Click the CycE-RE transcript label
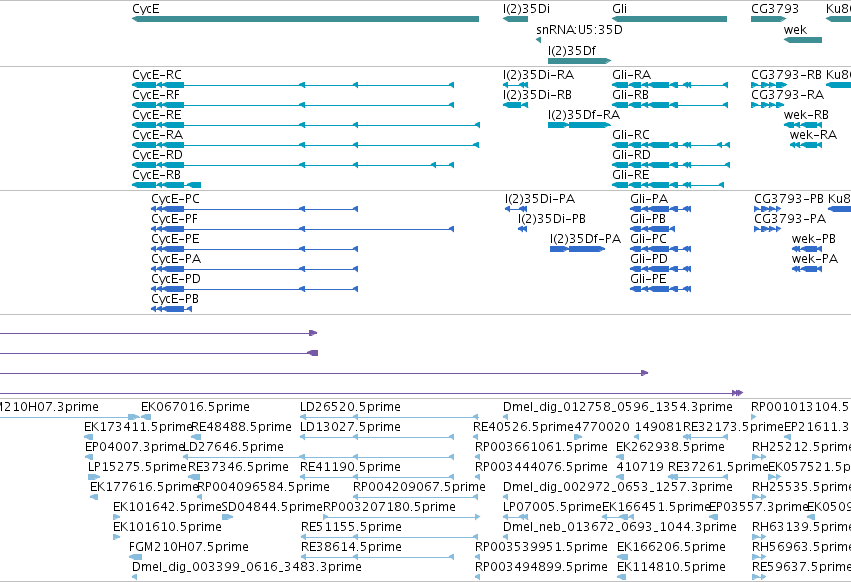 [157, 115]
